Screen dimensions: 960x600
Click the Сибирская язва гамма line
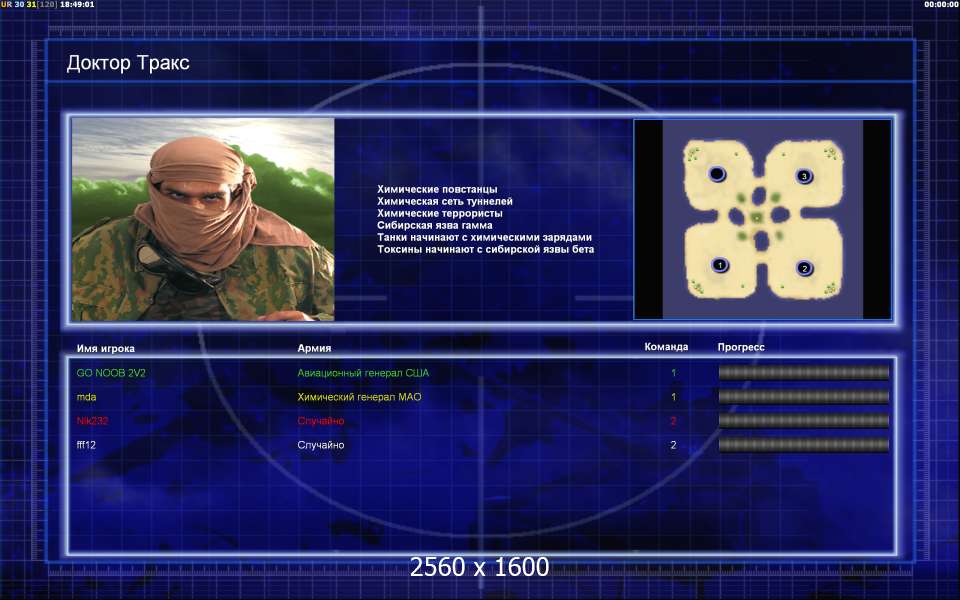click(434, 225)
